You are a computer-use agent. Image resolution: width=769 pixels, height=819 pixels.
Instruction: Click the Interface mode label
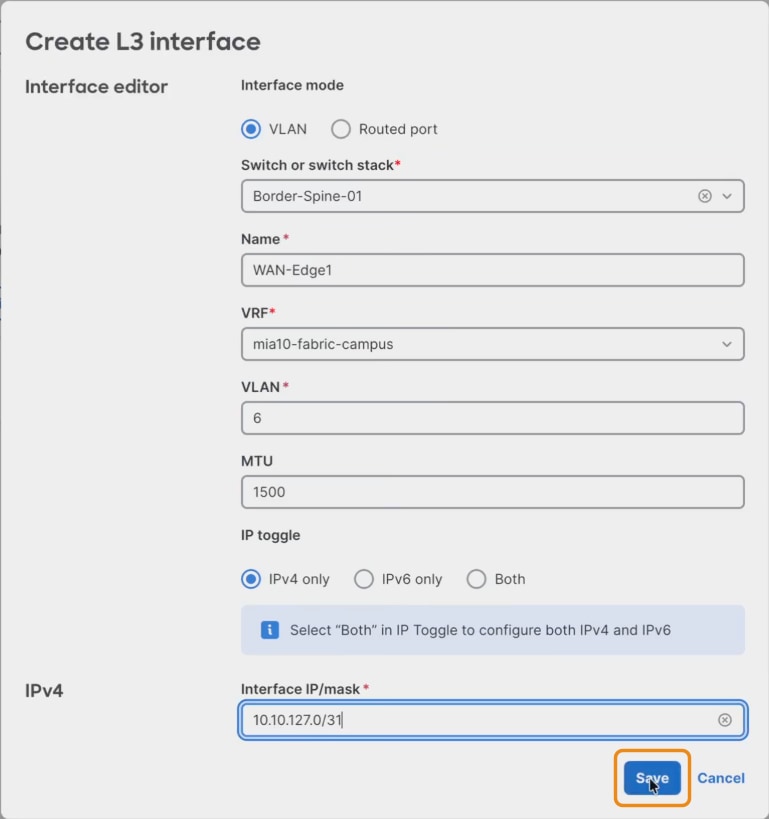292,85
